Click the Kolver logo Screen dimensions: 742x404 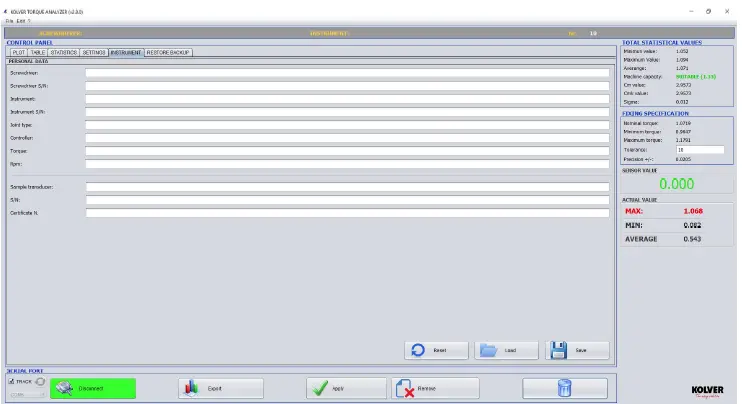pyautogui.click(x=707, y=391)
